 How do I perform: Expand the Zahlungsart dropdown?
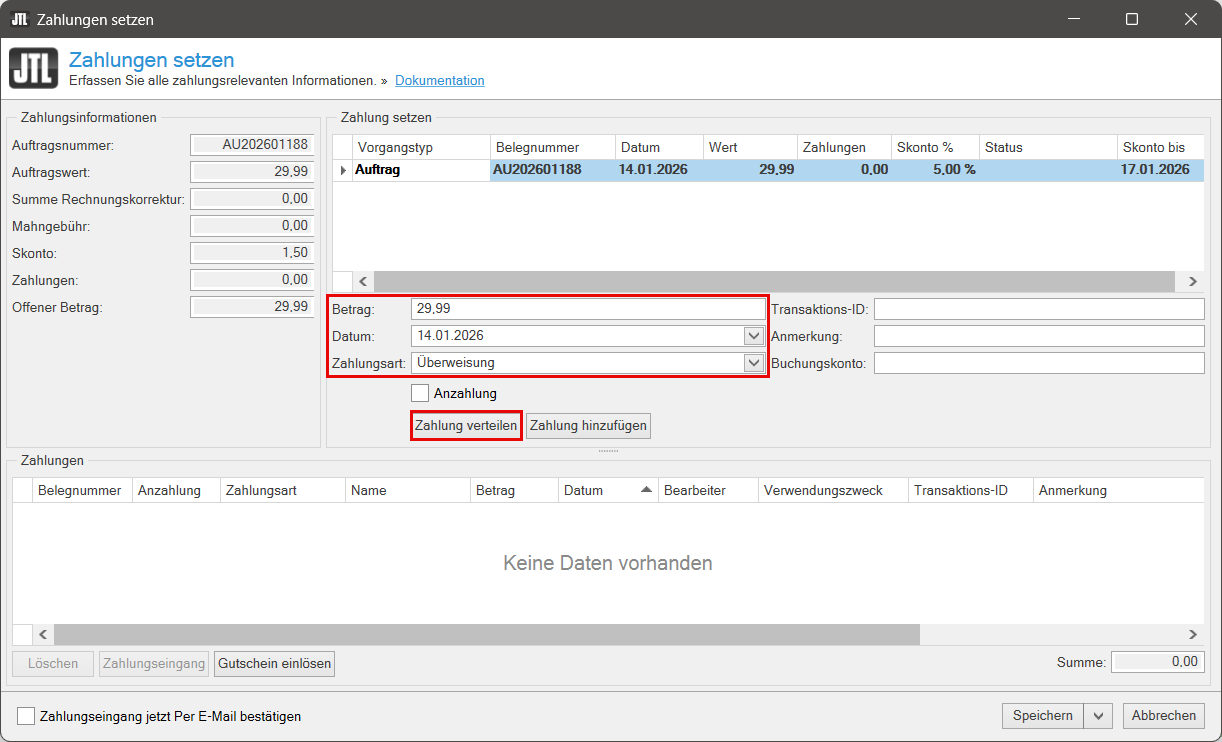pyautogui.click(x=754, y=363)
